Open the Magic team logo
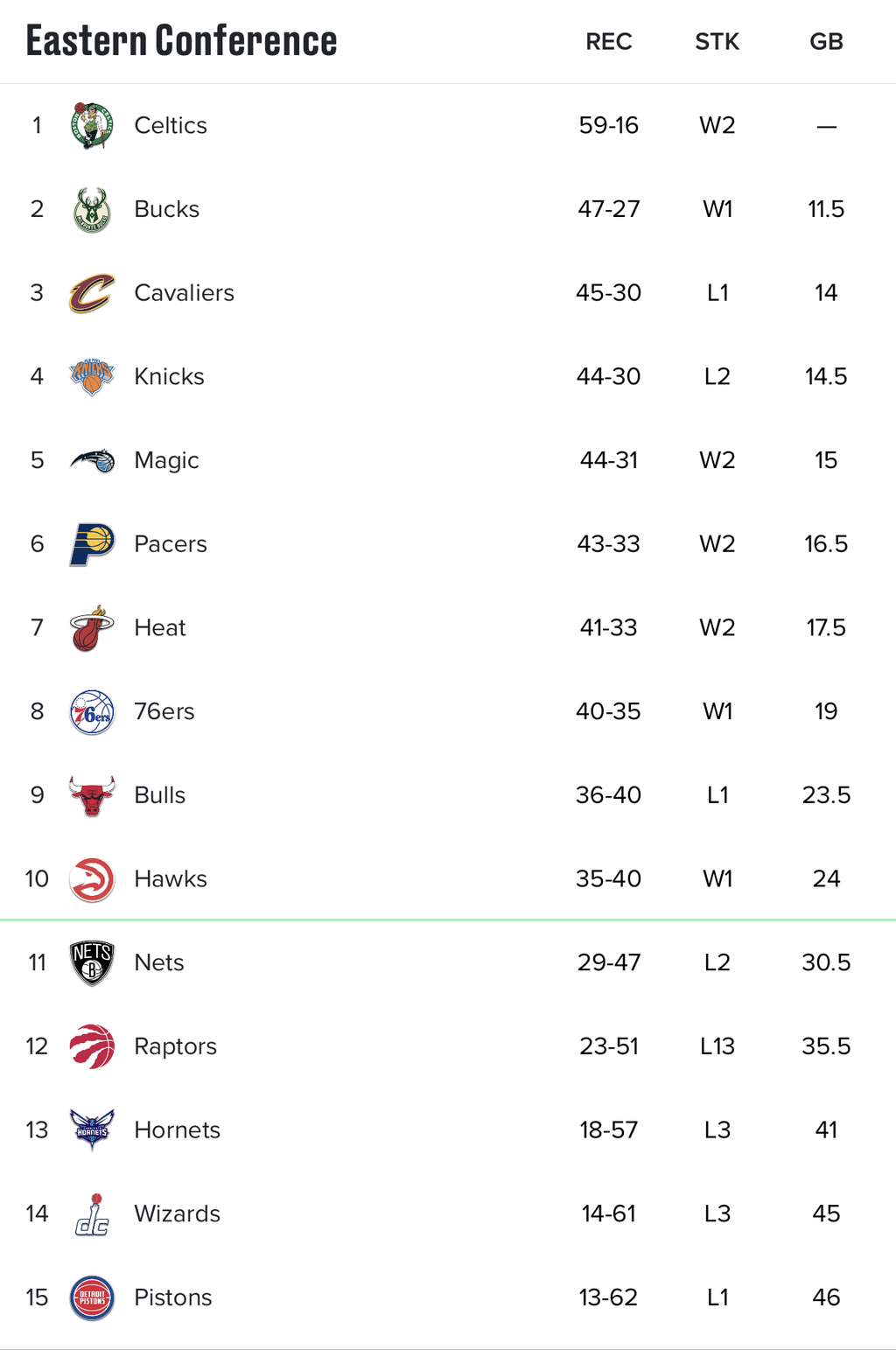Image resolution: width=896 pixels, height=1350 pixels. point(92,460)
